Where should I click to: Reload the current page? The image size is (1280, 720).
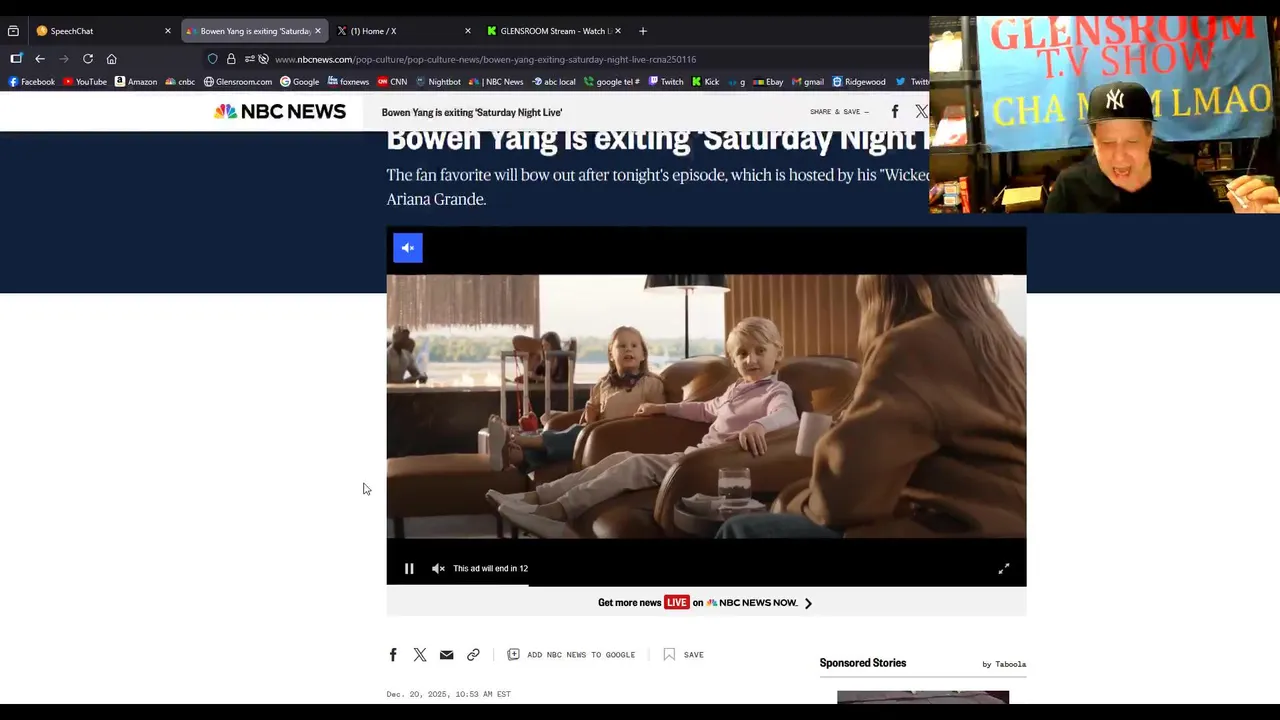click(x=88, y=59)
